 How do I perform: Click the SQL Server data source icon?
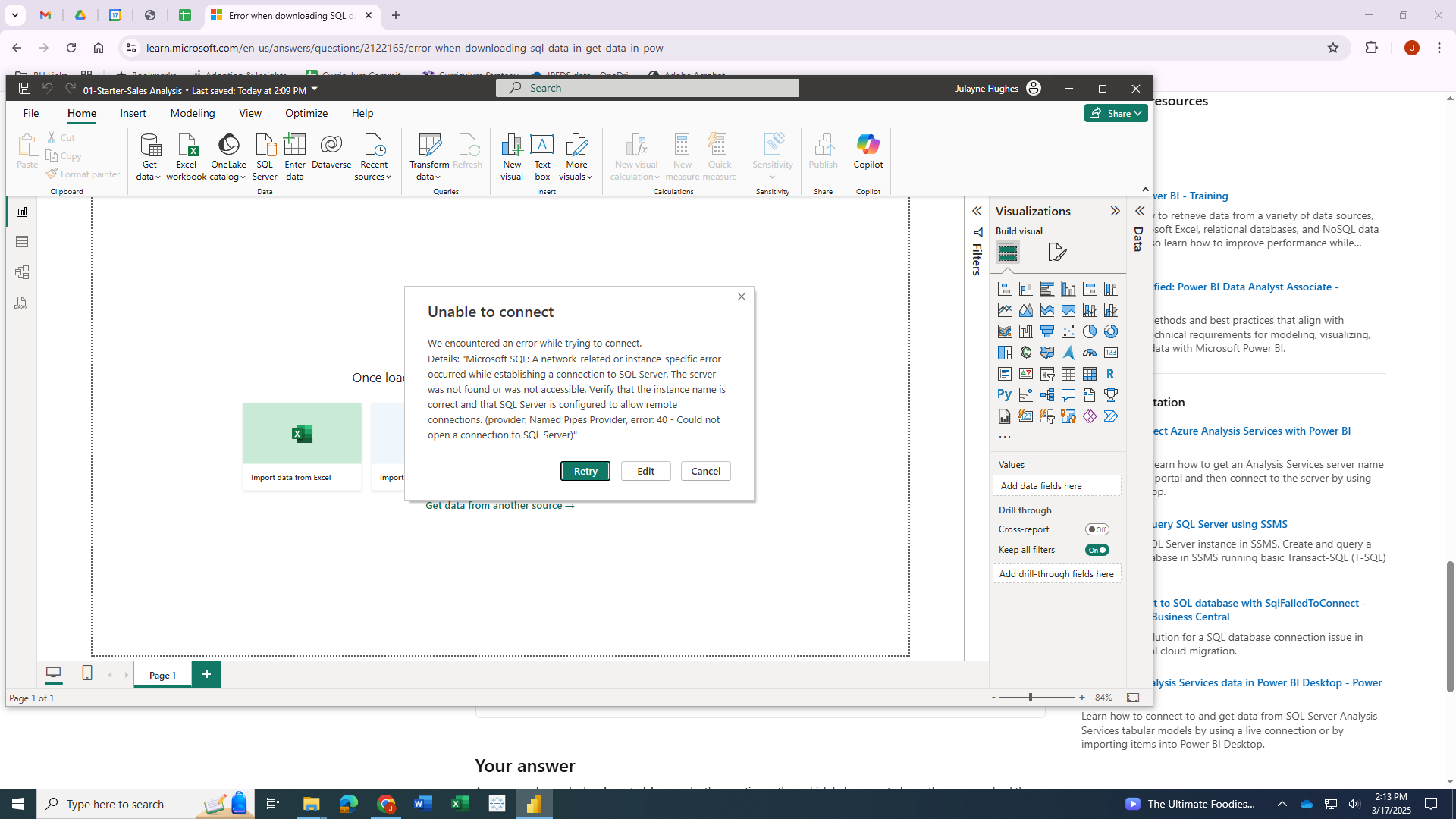[x=264, y=156]
